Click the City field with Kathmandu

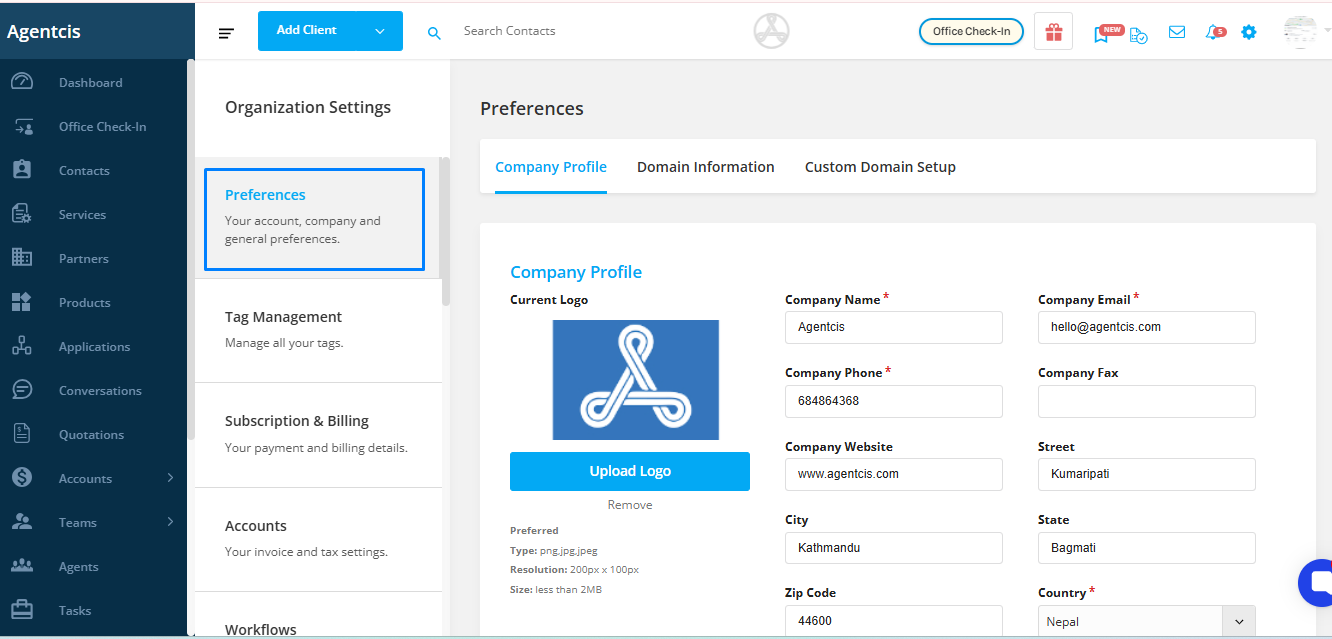coord(894,548)
